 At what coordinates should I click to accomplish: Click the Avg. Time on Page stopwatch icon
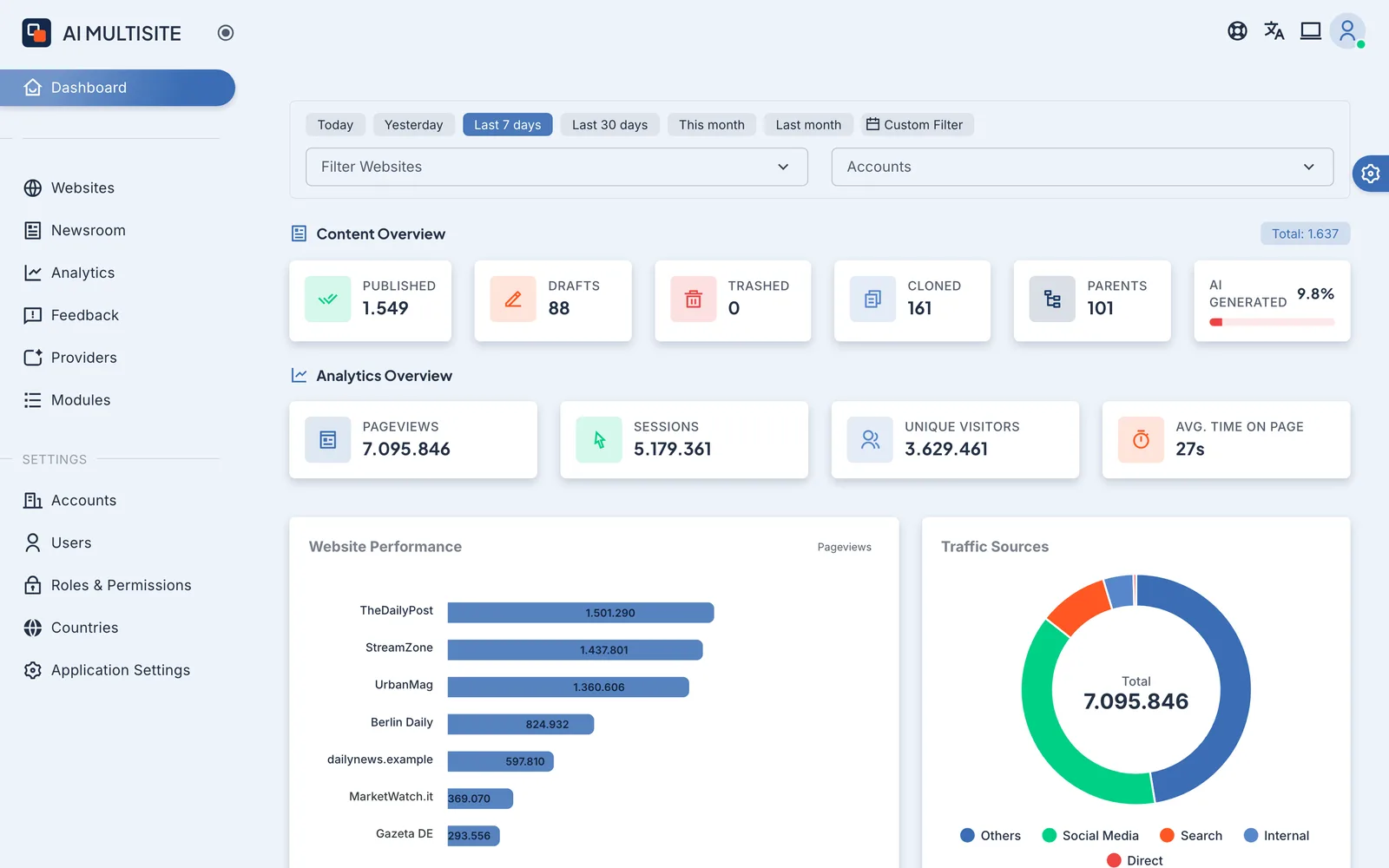coord(1141,440)
